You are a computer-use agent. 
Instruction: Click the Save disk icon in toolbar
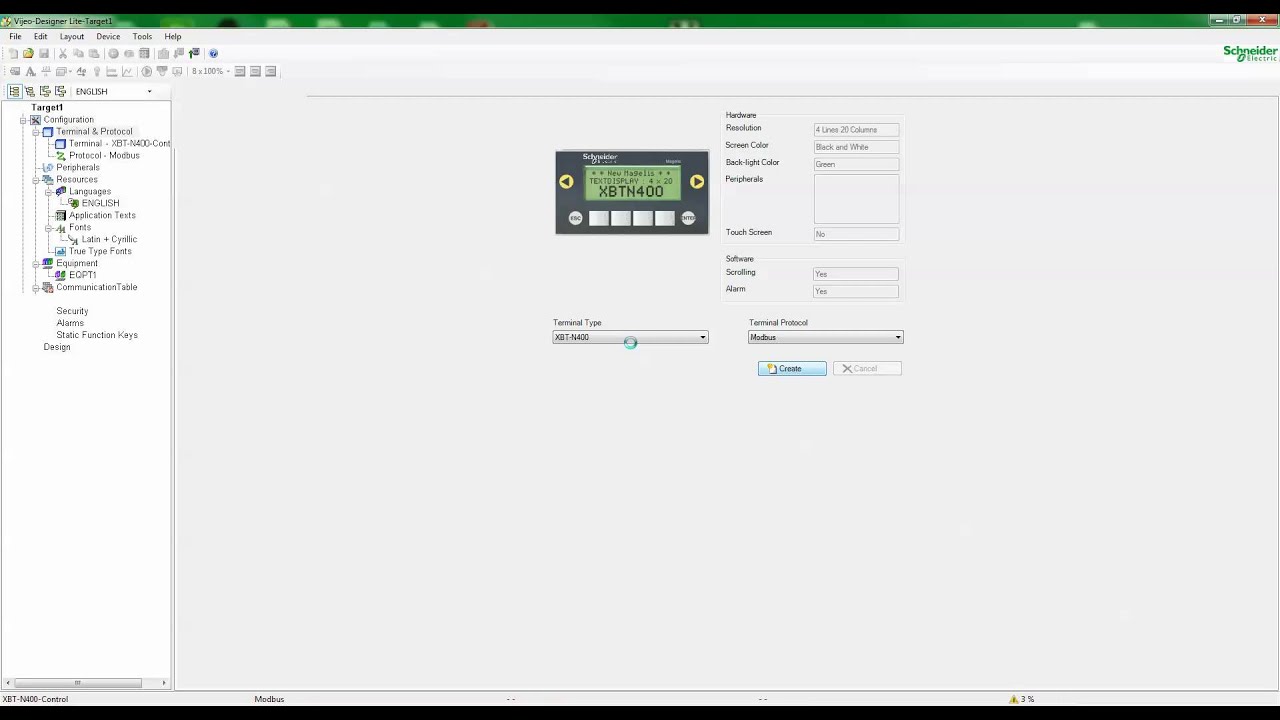44,53
